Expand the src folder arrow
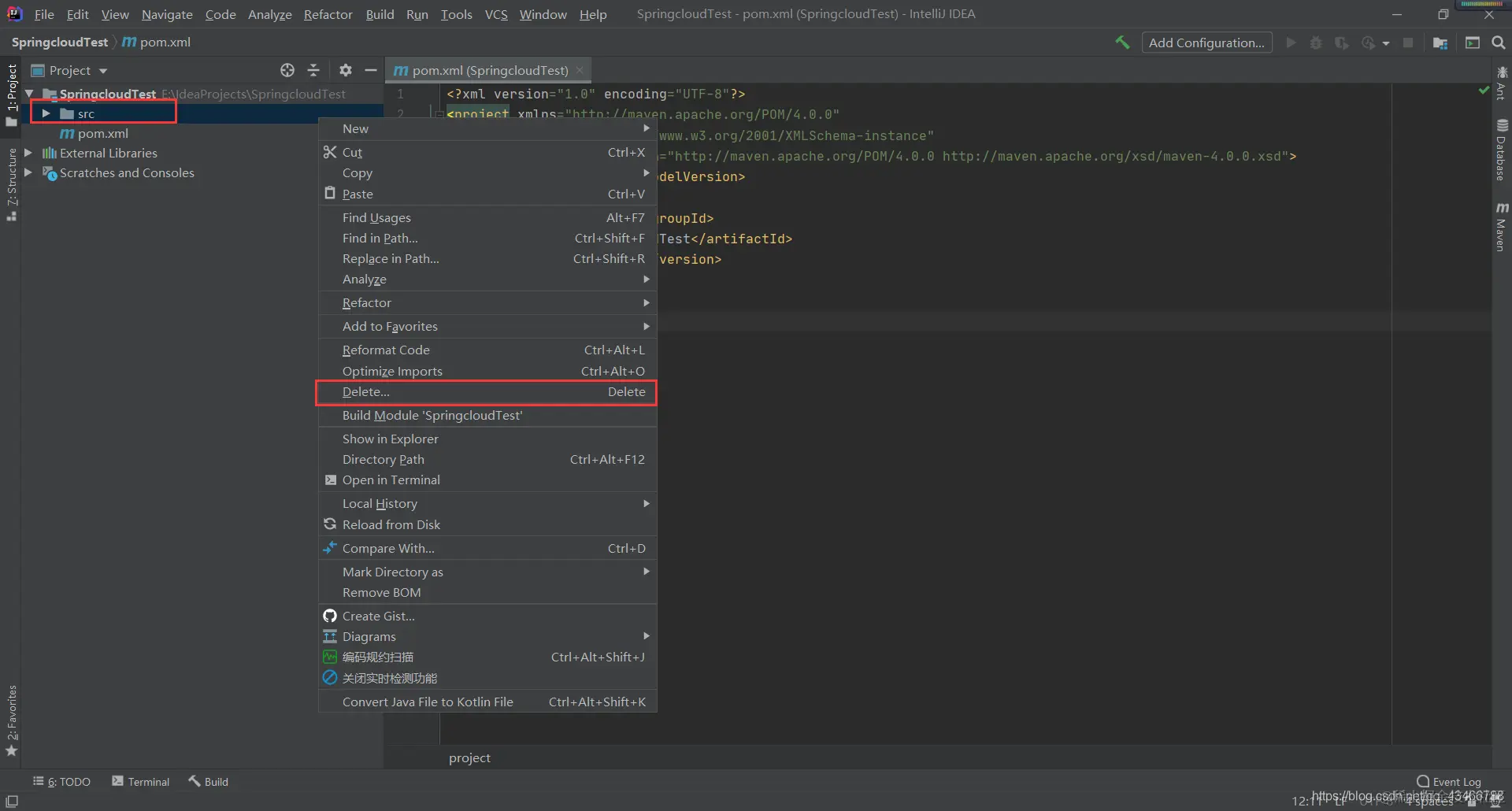This screenshot has width=1512, height=811. click(46, 113)
